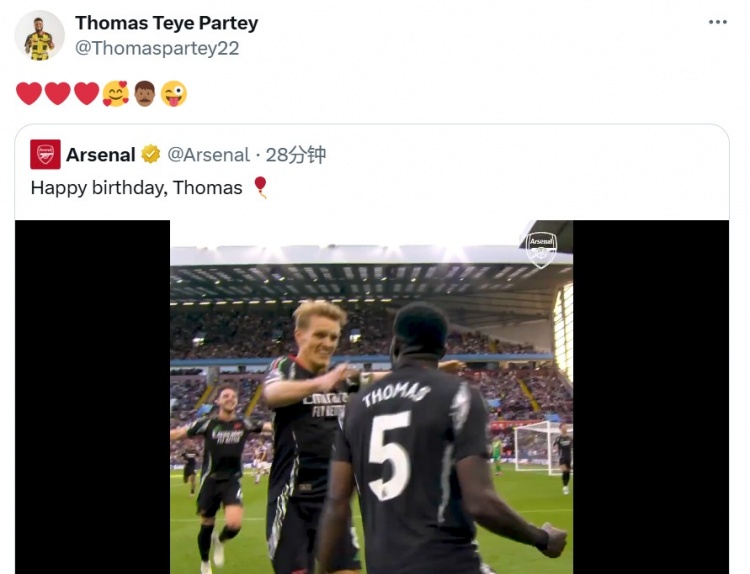Click the smiling face with hearts emoji
Screen dimensions: 750x574
[x=116, y=94]
